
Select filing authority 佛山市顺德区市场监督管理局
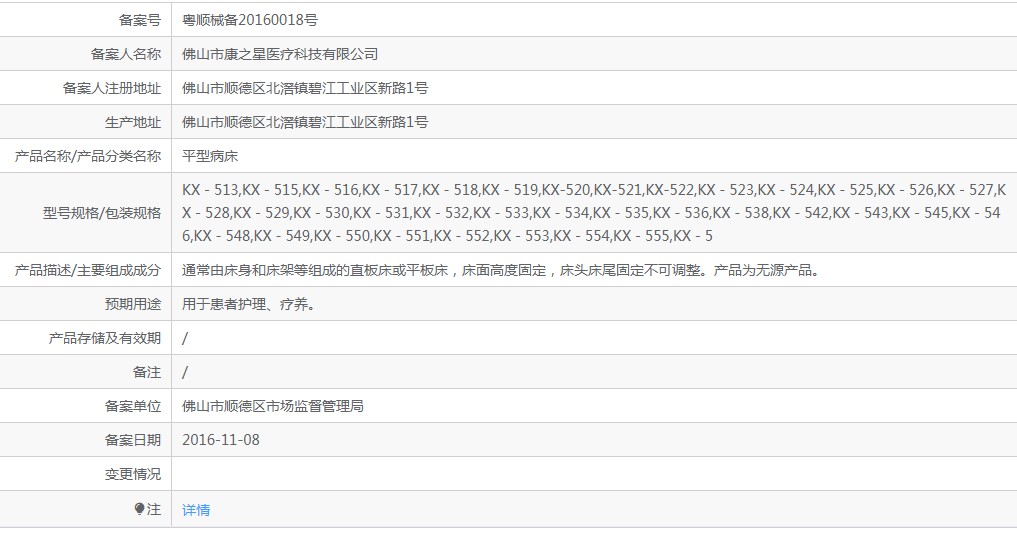click(272, 406)
